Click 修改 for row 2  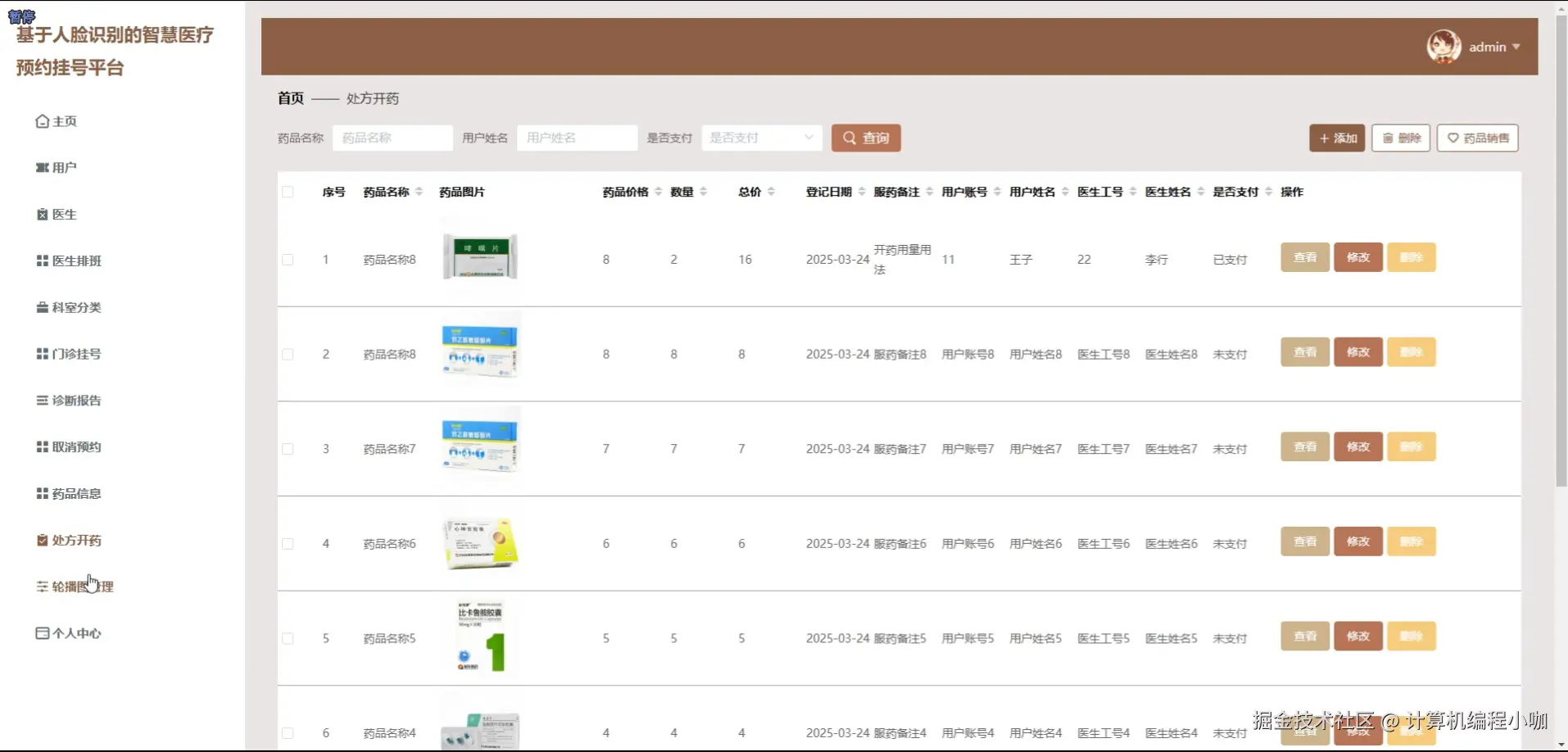tap(1358, 352)
